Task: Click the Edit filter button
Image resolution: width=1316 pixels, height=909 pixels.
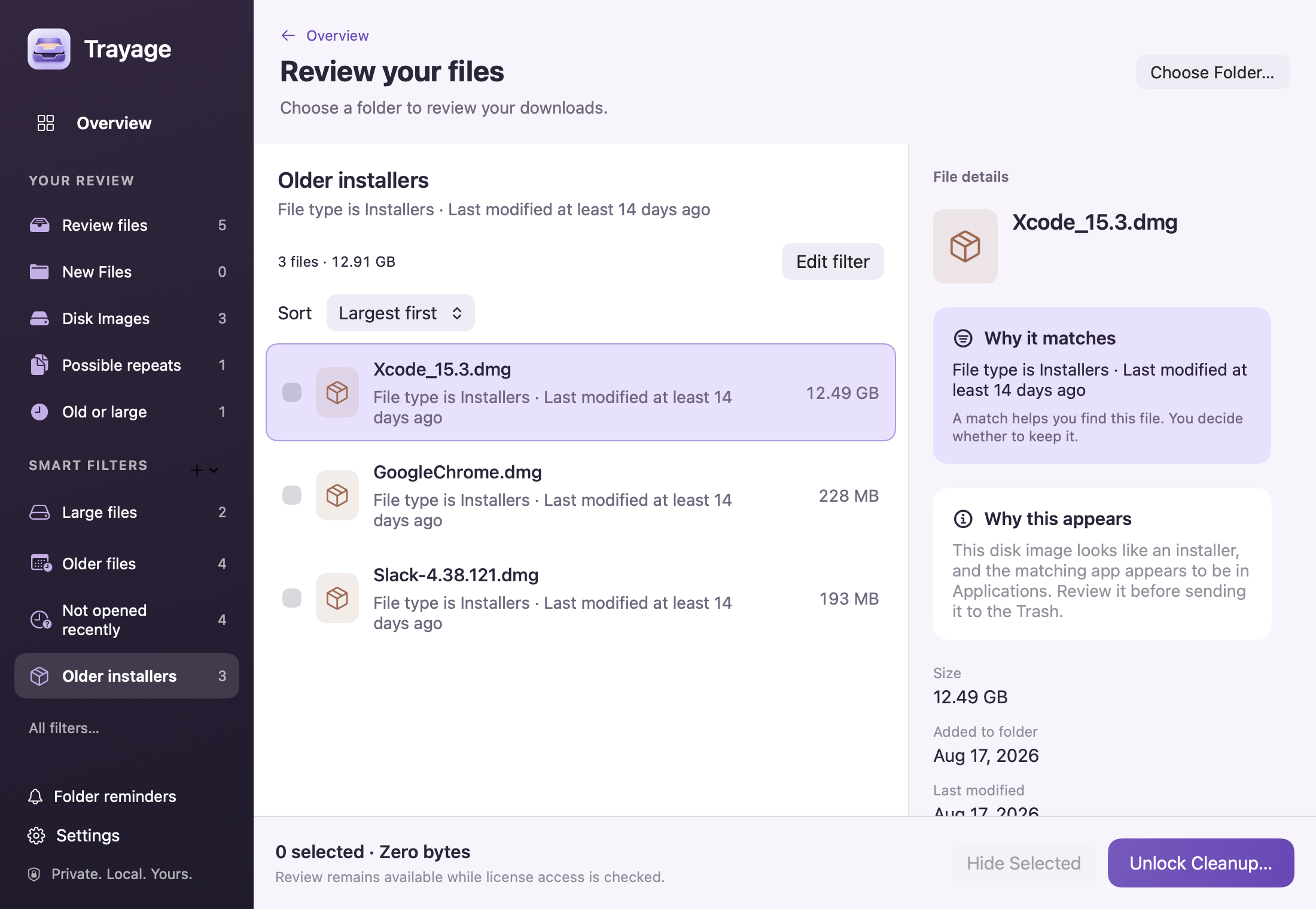Action: (x=833, y=261)
